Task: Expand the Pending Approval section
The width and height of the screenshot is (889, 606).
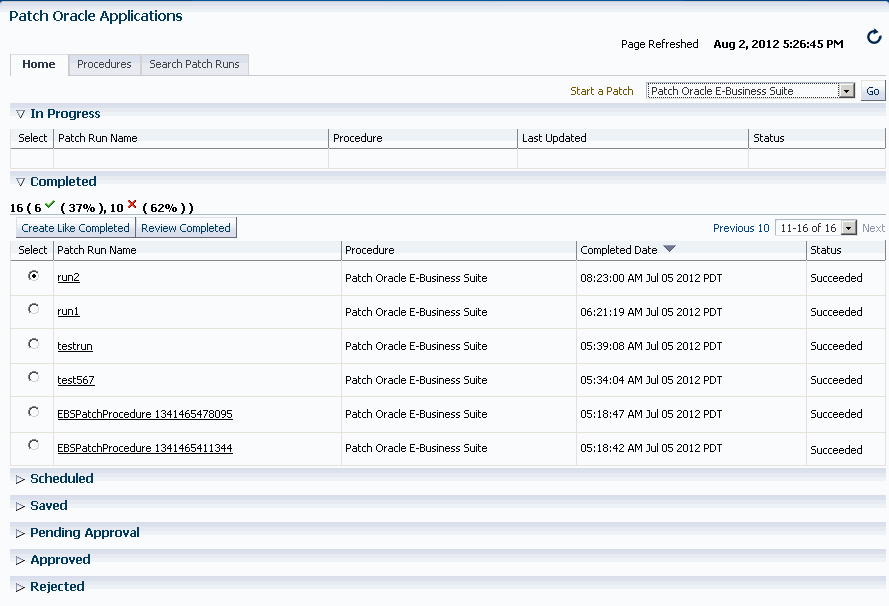Action: coord(20,533)
